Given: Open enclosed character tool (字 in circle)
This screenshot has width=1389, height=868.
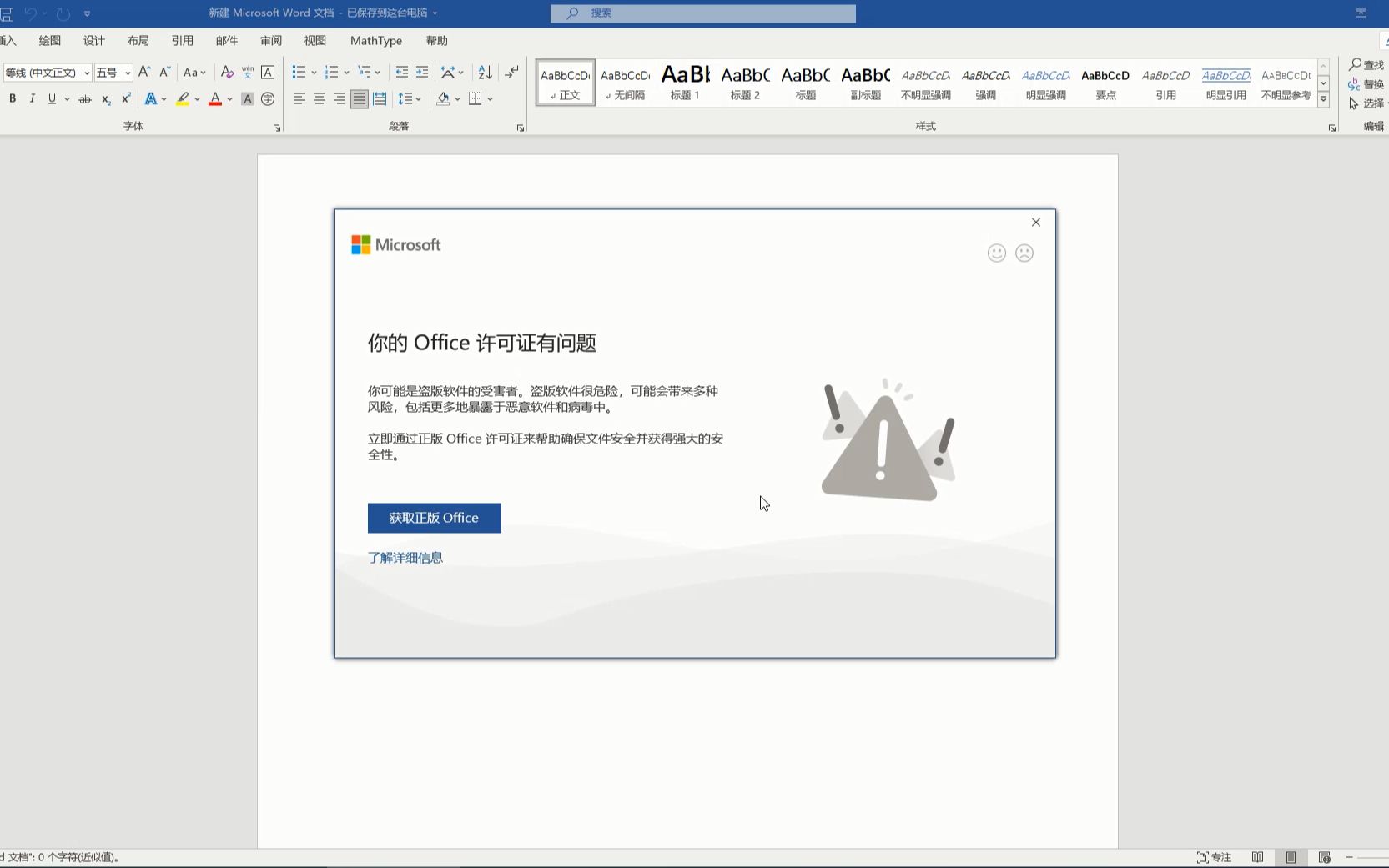Looking at the screenshot, I should click(268, 99).
